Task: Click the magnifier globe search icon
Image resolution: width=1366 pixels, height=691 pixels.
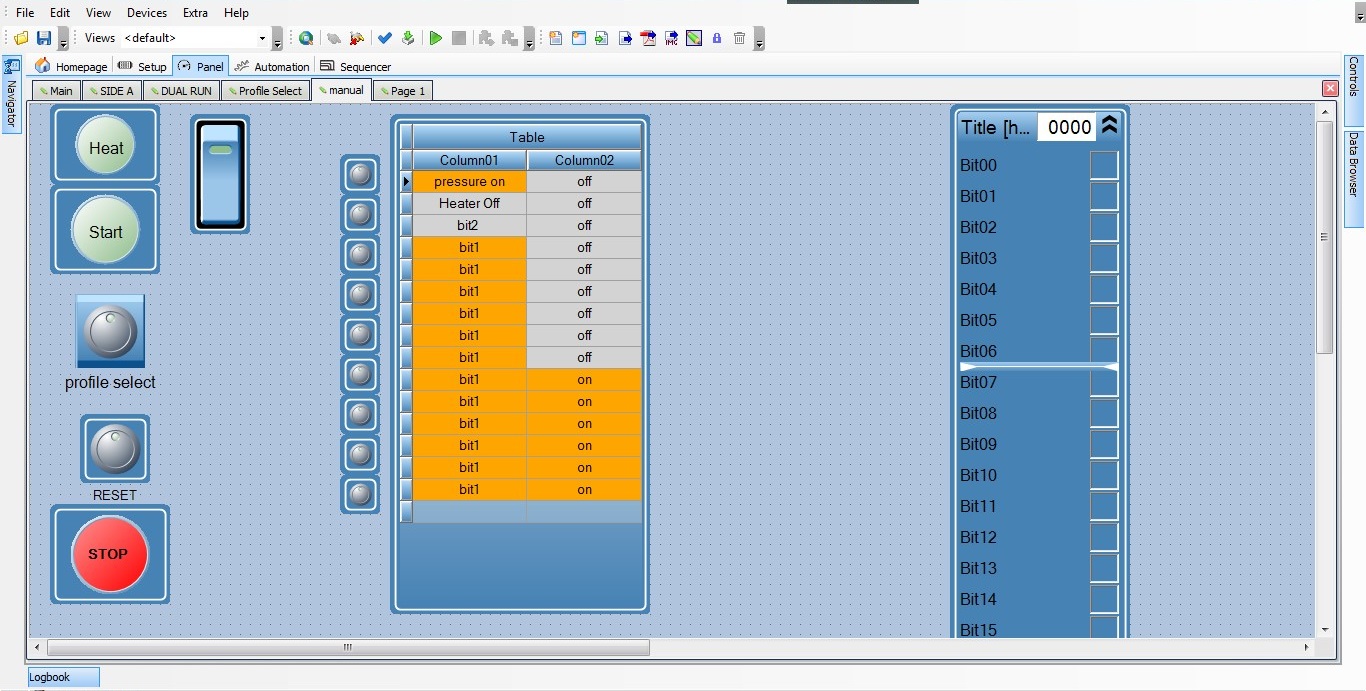Action: (x=306, y=38)
